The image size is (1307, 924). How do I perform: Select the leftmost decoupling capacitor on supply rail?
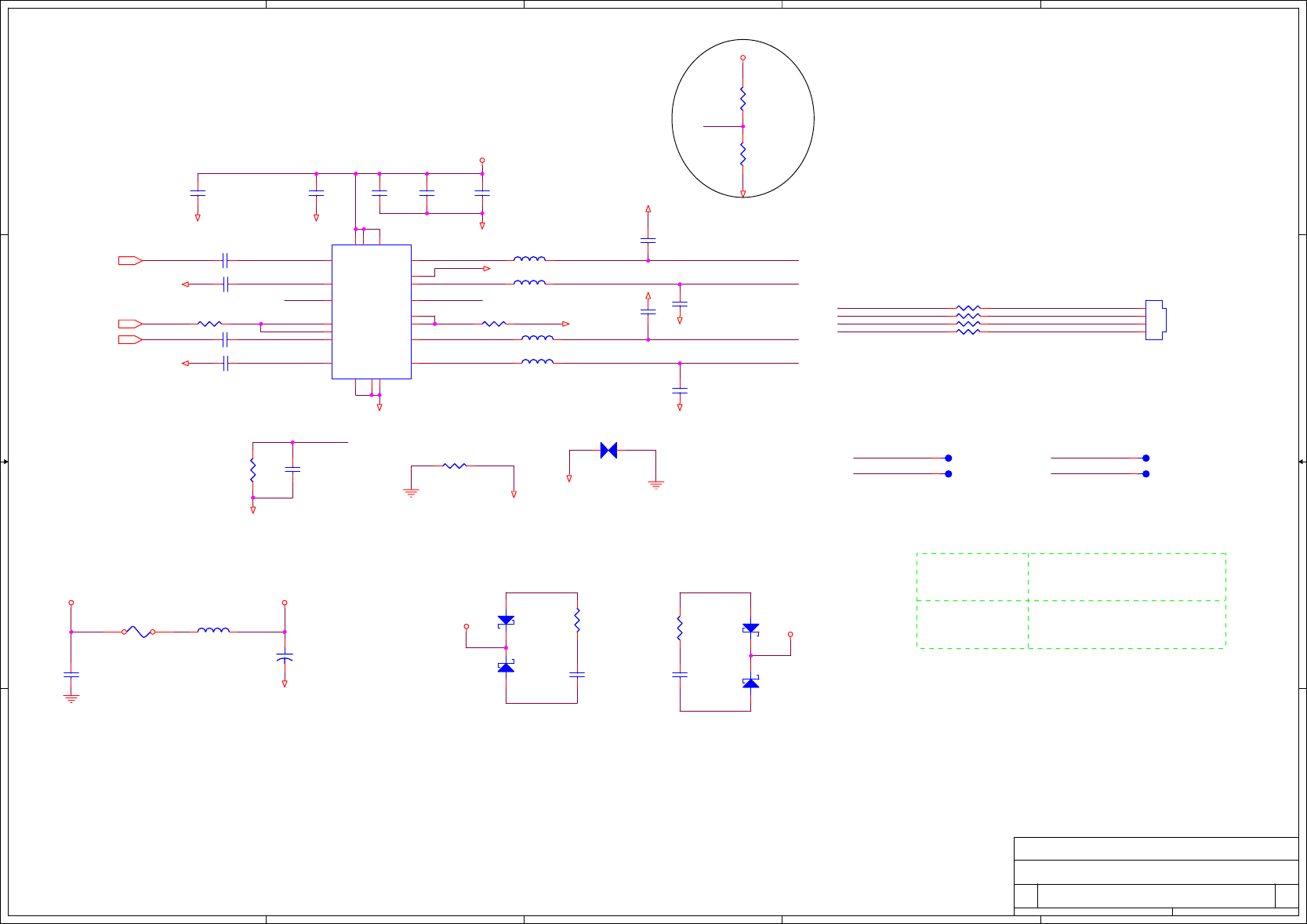tap(198, 192)
